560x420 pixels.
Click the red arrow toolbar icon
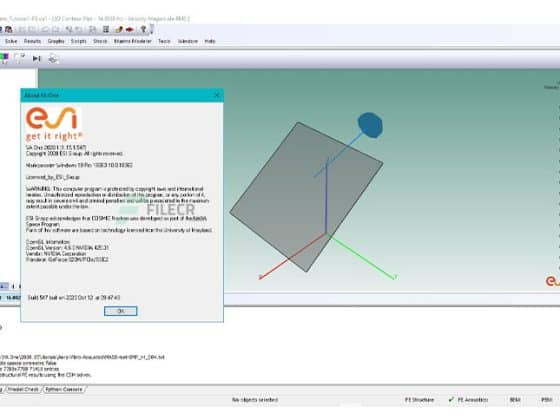click(x=130, y=29)
